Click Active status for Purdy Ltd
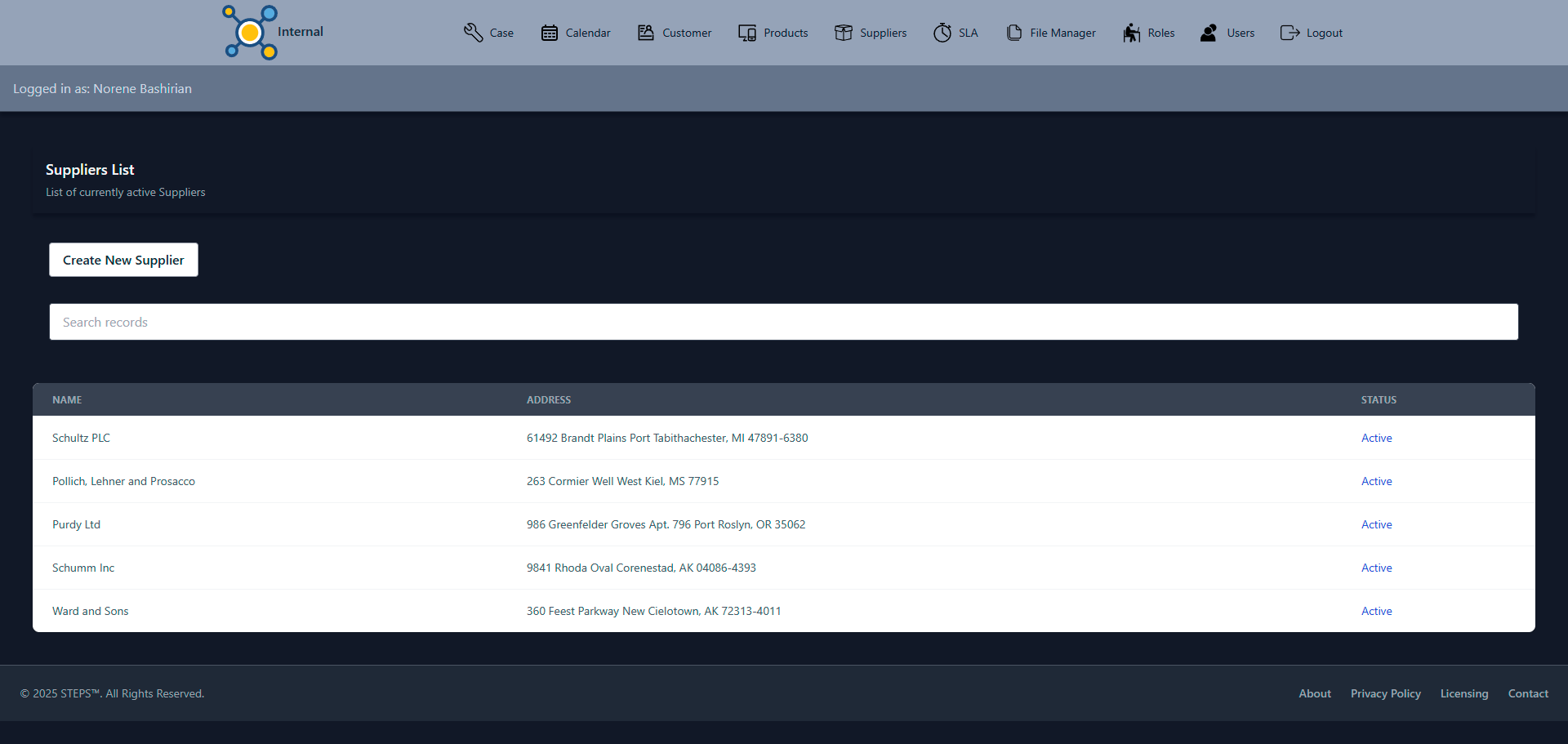Screen dimensions: 1568x744 pos(1376,524)
